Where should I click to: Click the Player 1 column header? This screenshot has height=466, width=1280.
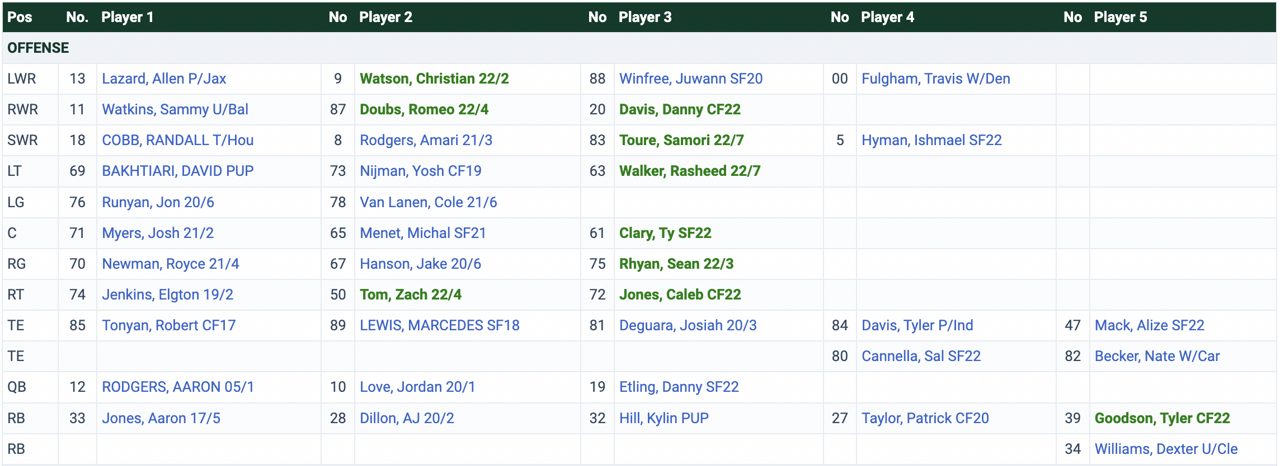point(128,17)
